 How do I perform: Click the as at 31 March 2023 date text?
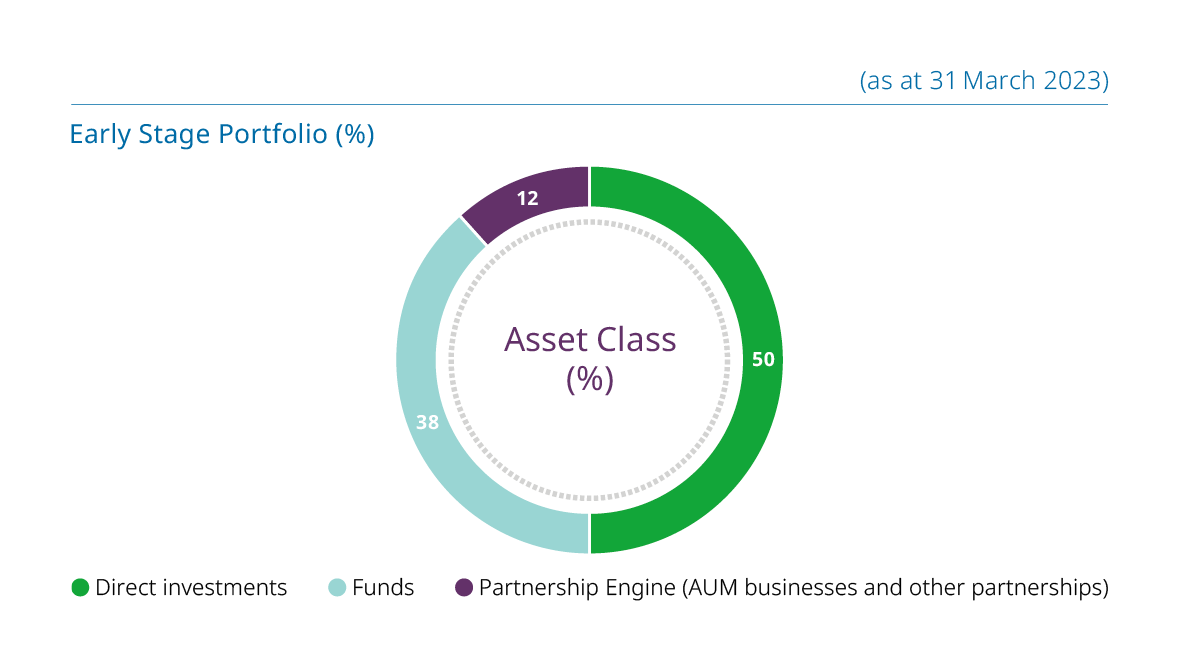tap(984, 80)
